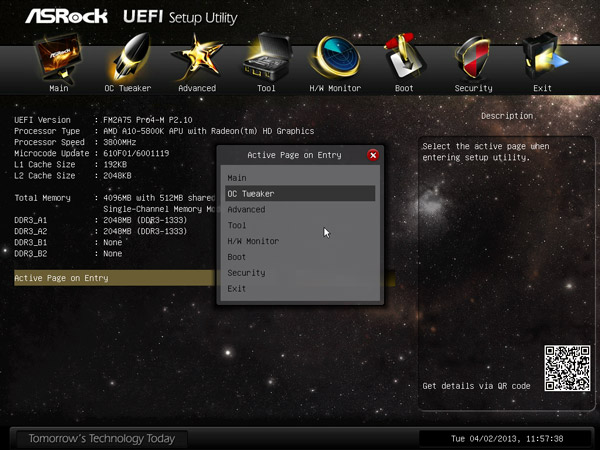Image resolution: width=600 pixels, height=450 pixels.
Task: Click the Exit arrow icon
Action: (x=543, y=57)
